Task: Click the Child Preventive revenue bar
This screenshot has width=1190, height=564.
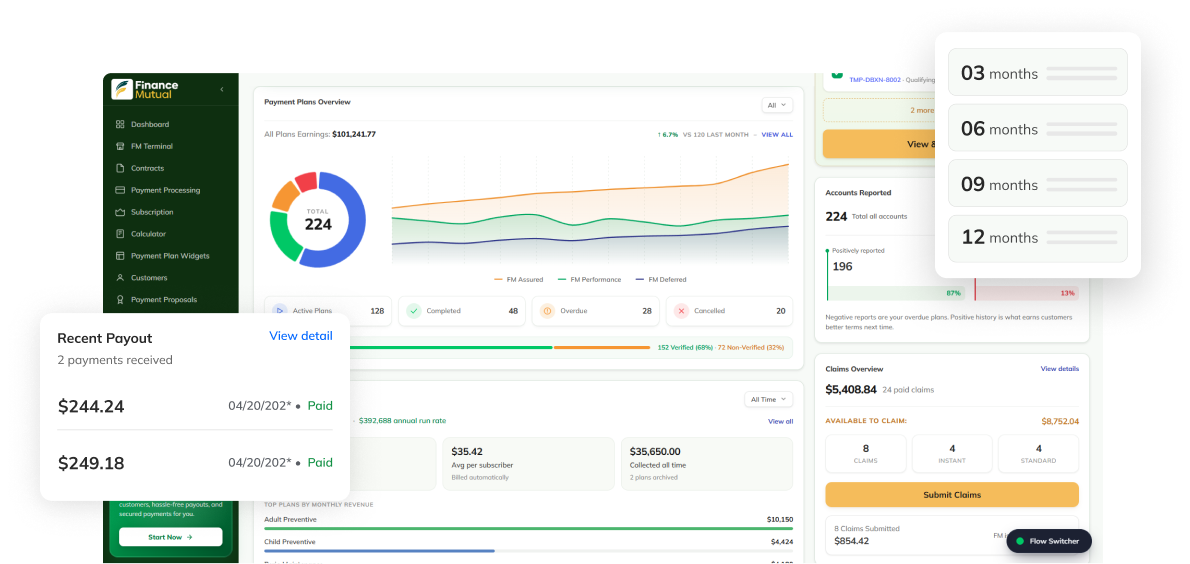Action: [x=379, y=551]
